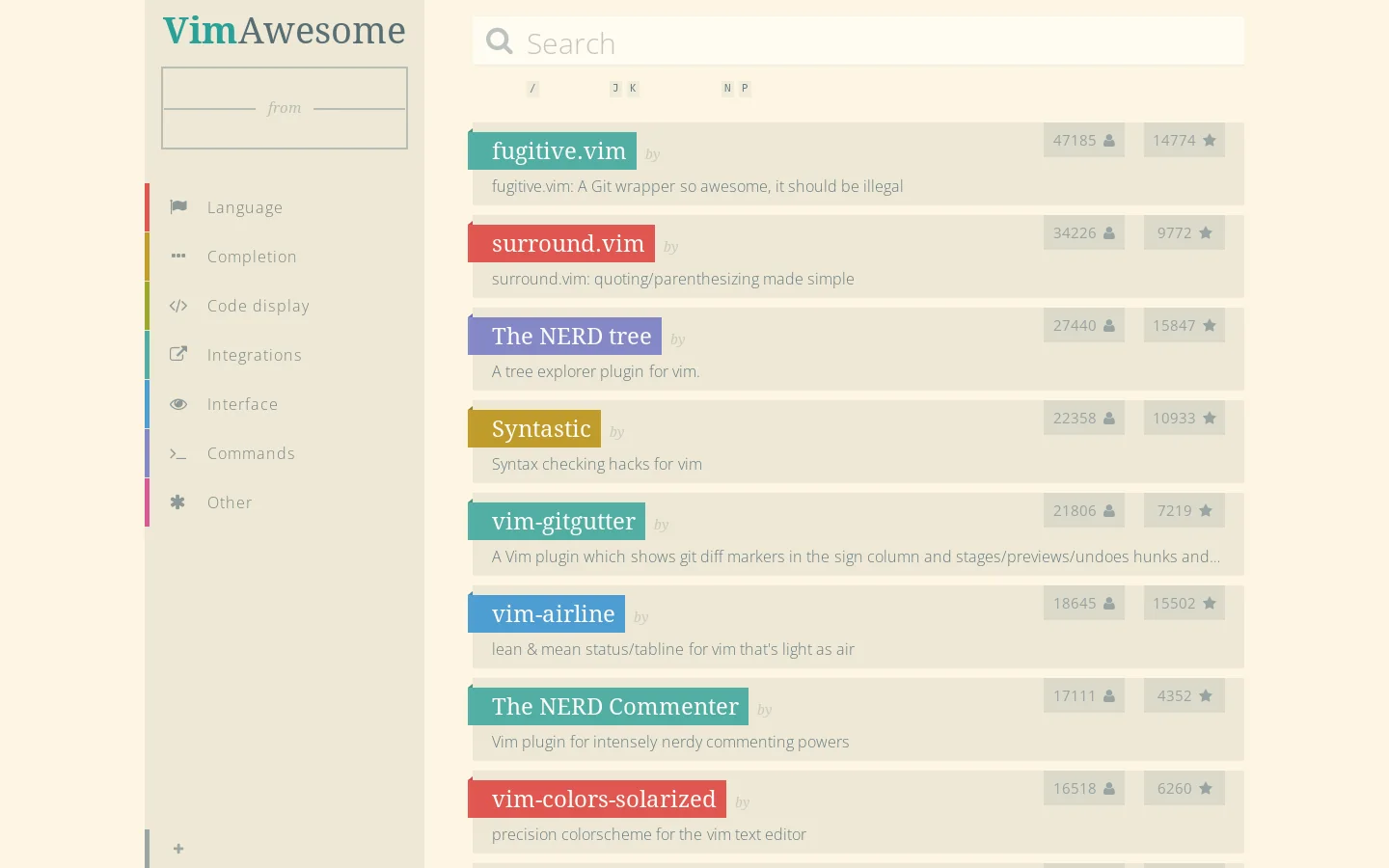Viewport: 1389px width, 868px height.
Task: Open The NERD Commenter plugin
Action: pyautogui.click(x=609, y=706)
